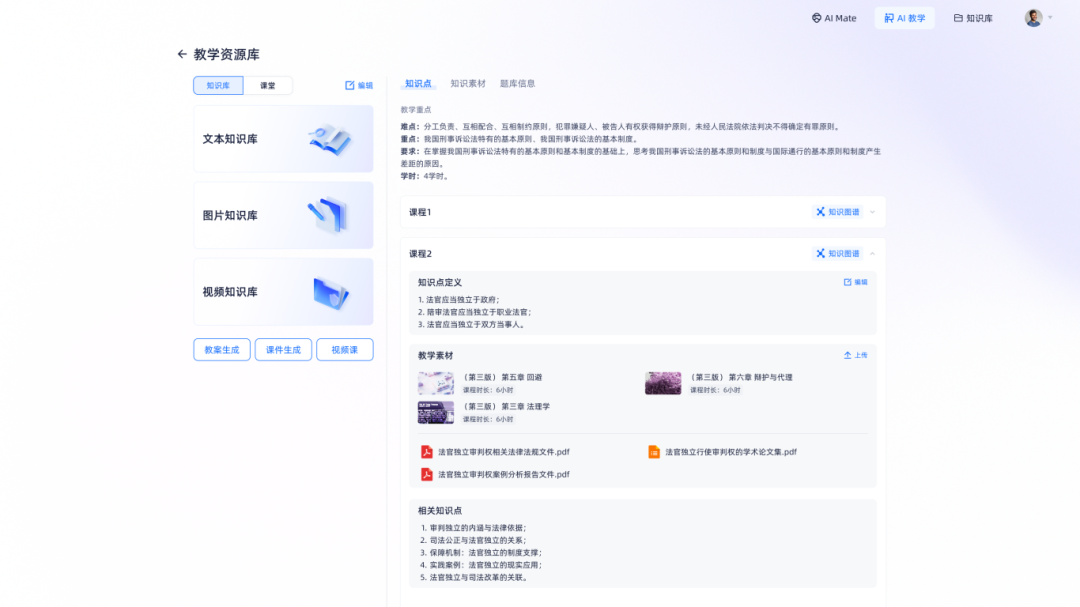Screen dimensions: 1080x607
Task: Switch to the 课堂 segment
Action: 268,85
